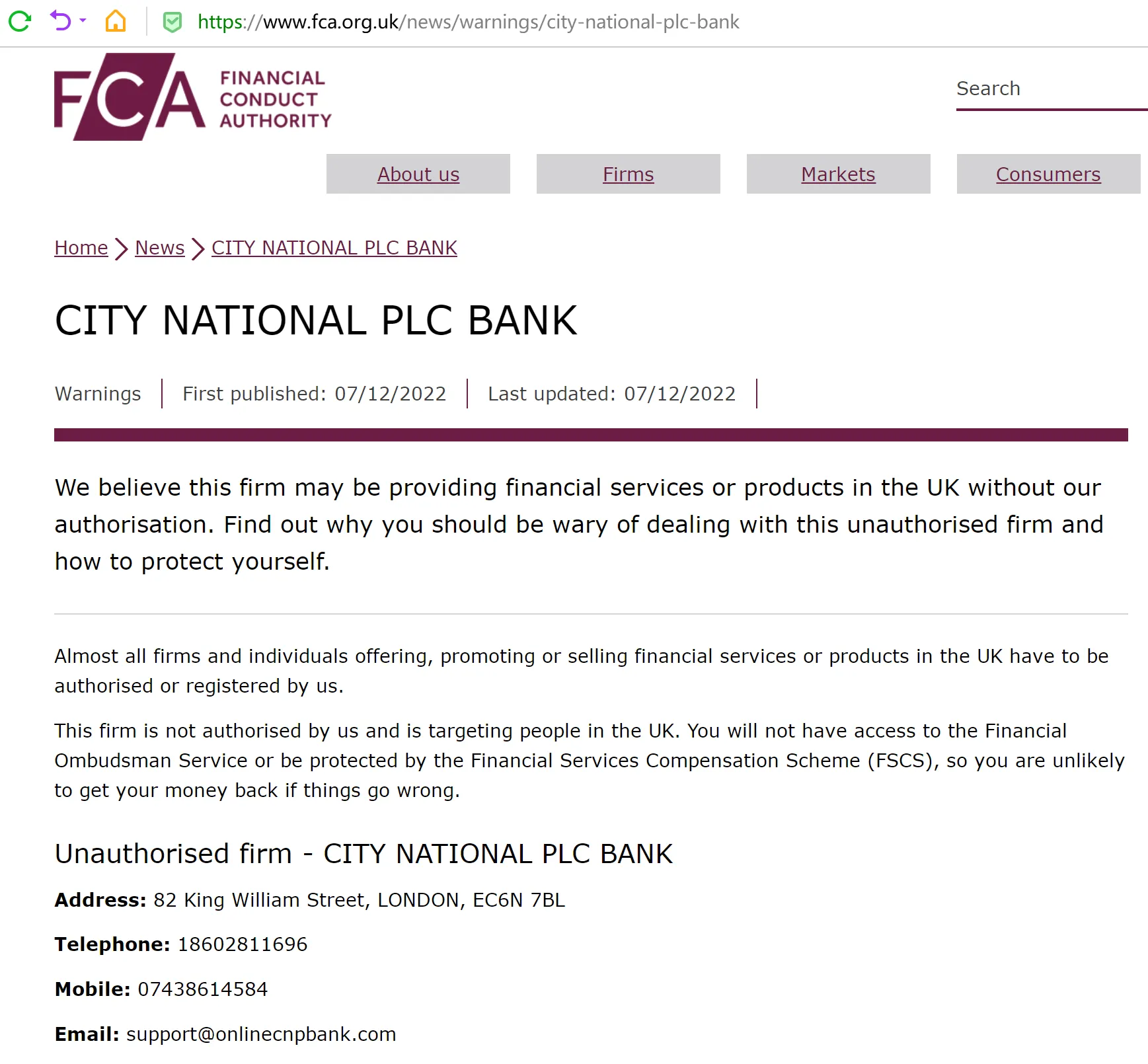Open the Consumers menu

pyautogui.click(x=1049, y=174)
